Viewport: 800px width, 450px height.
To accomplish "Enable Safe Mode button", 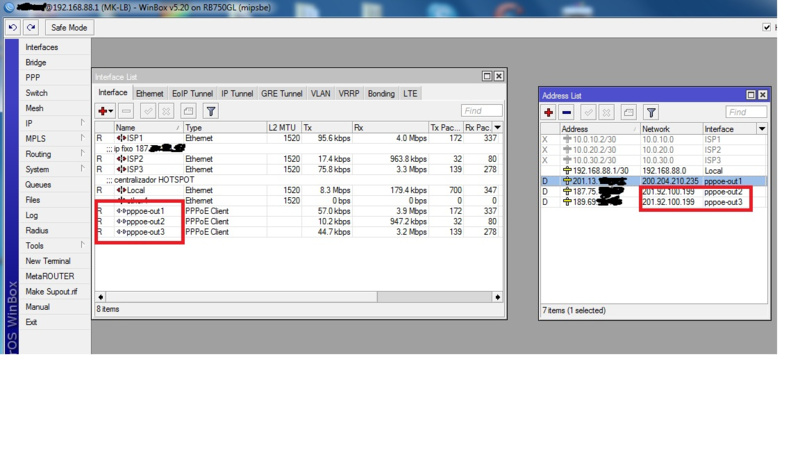I will [69, 28].
